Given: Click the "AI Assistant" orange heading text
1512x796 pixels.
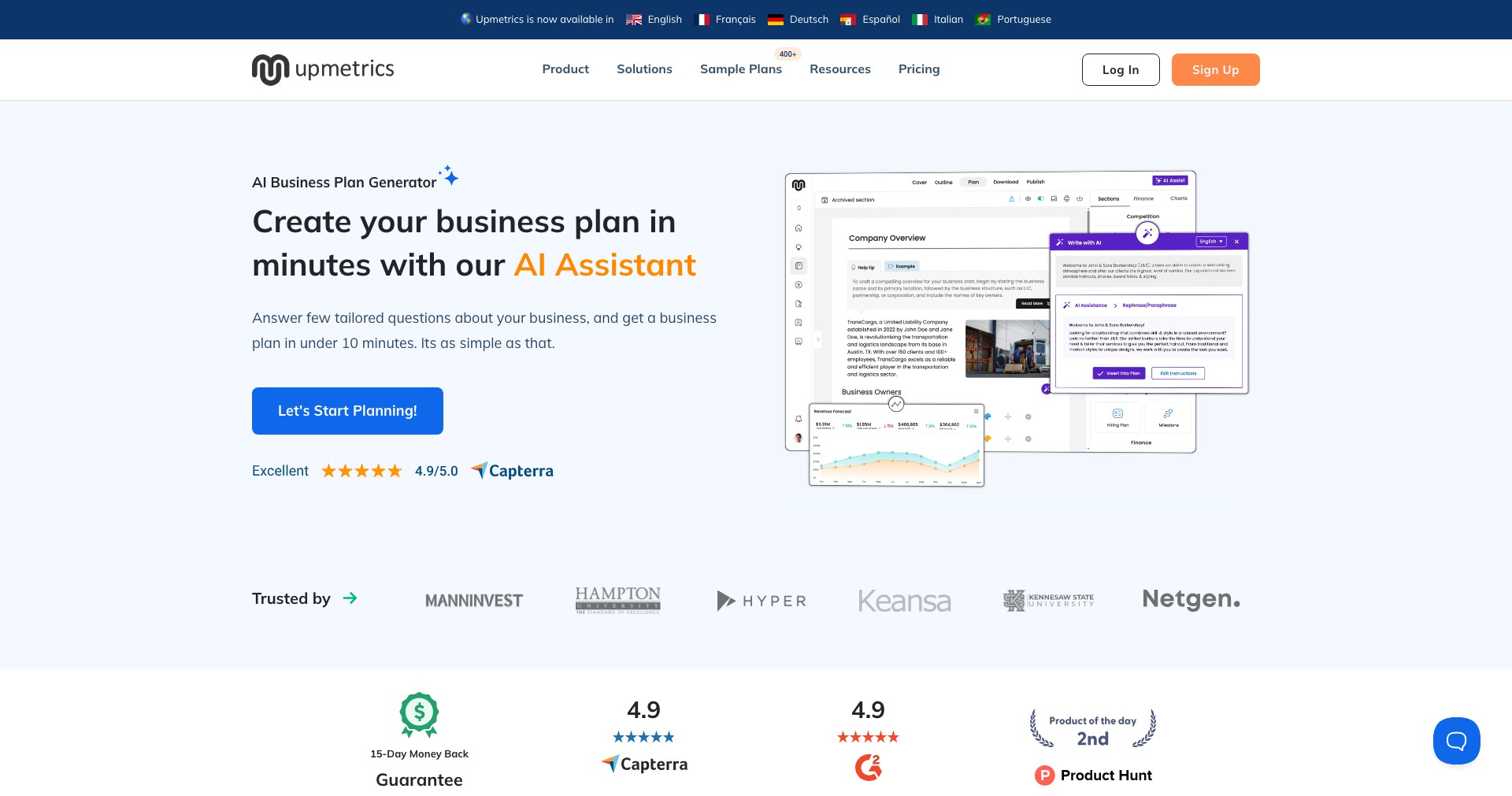Looking at the screenshot, I should pyautogui.click(x=605, y=265).
